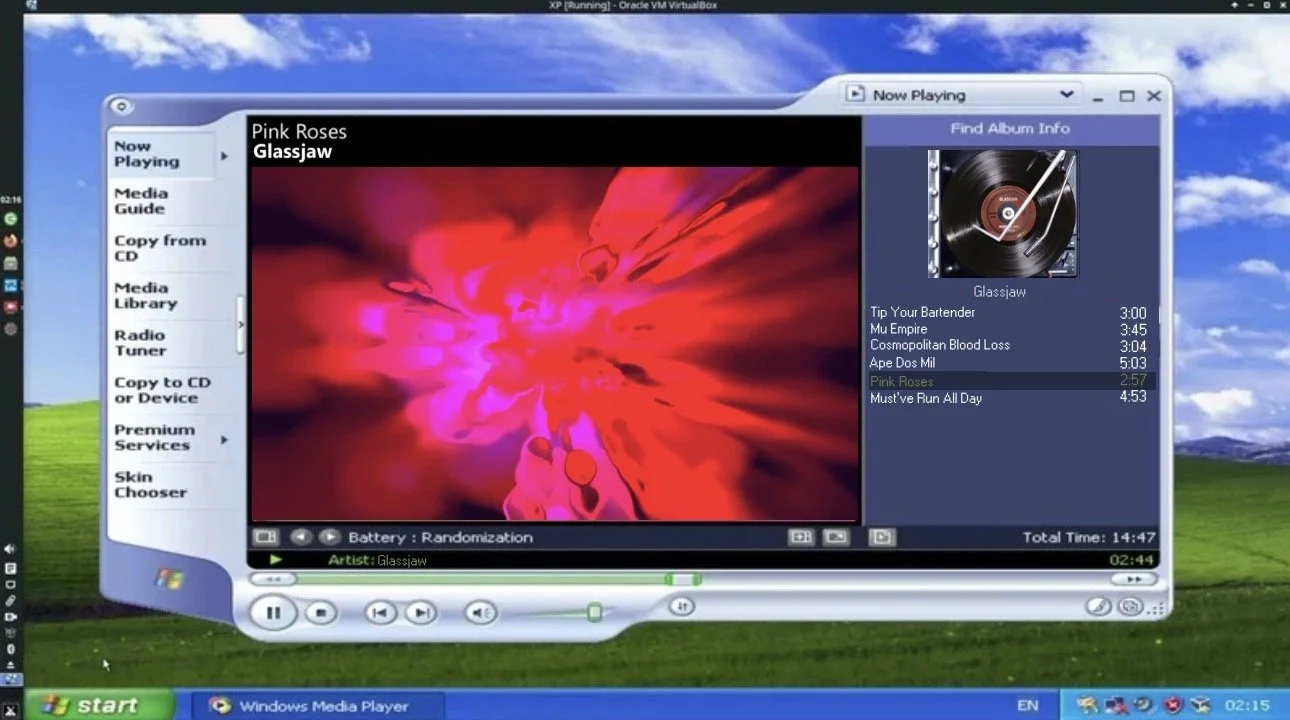The image size is (1290, 720).
Task: Collapse the taskbar panel handle
Action: coord(240,325)
